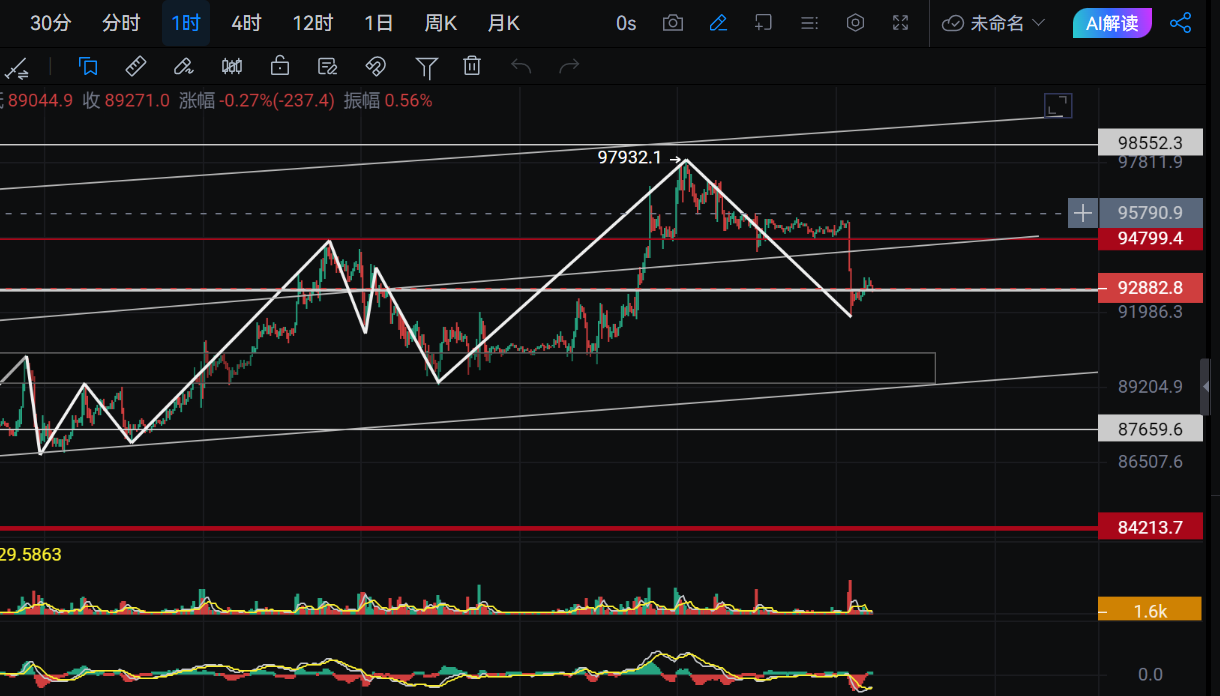1220x696 pixels.
Task: Switch to the 4时 timeframe tab
Action: [246, 23]
